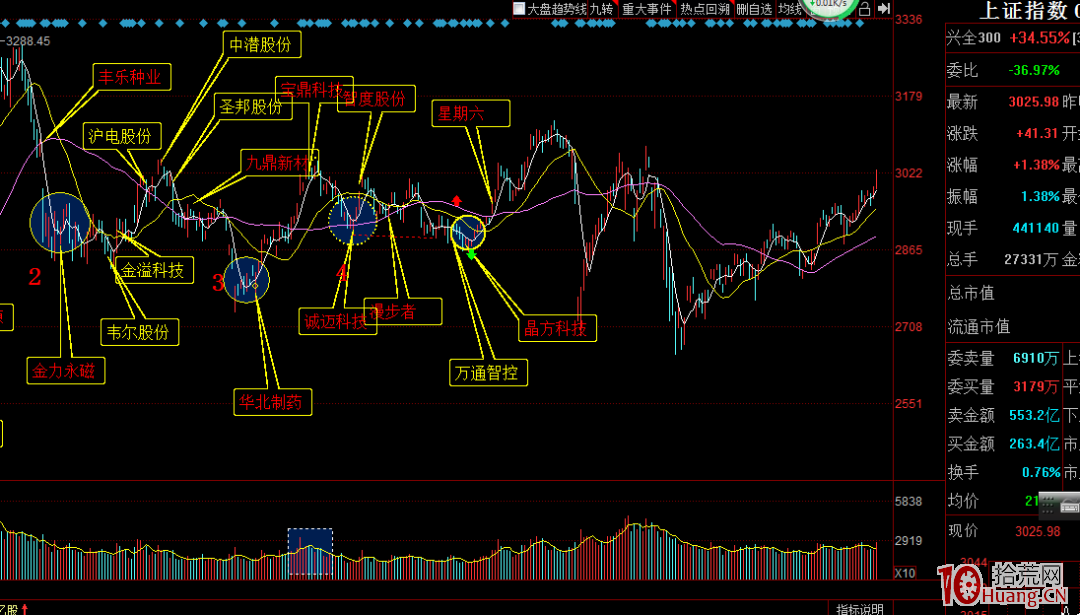
Task: Click the 现手 value 441140
Action: tap(1035, 228)
